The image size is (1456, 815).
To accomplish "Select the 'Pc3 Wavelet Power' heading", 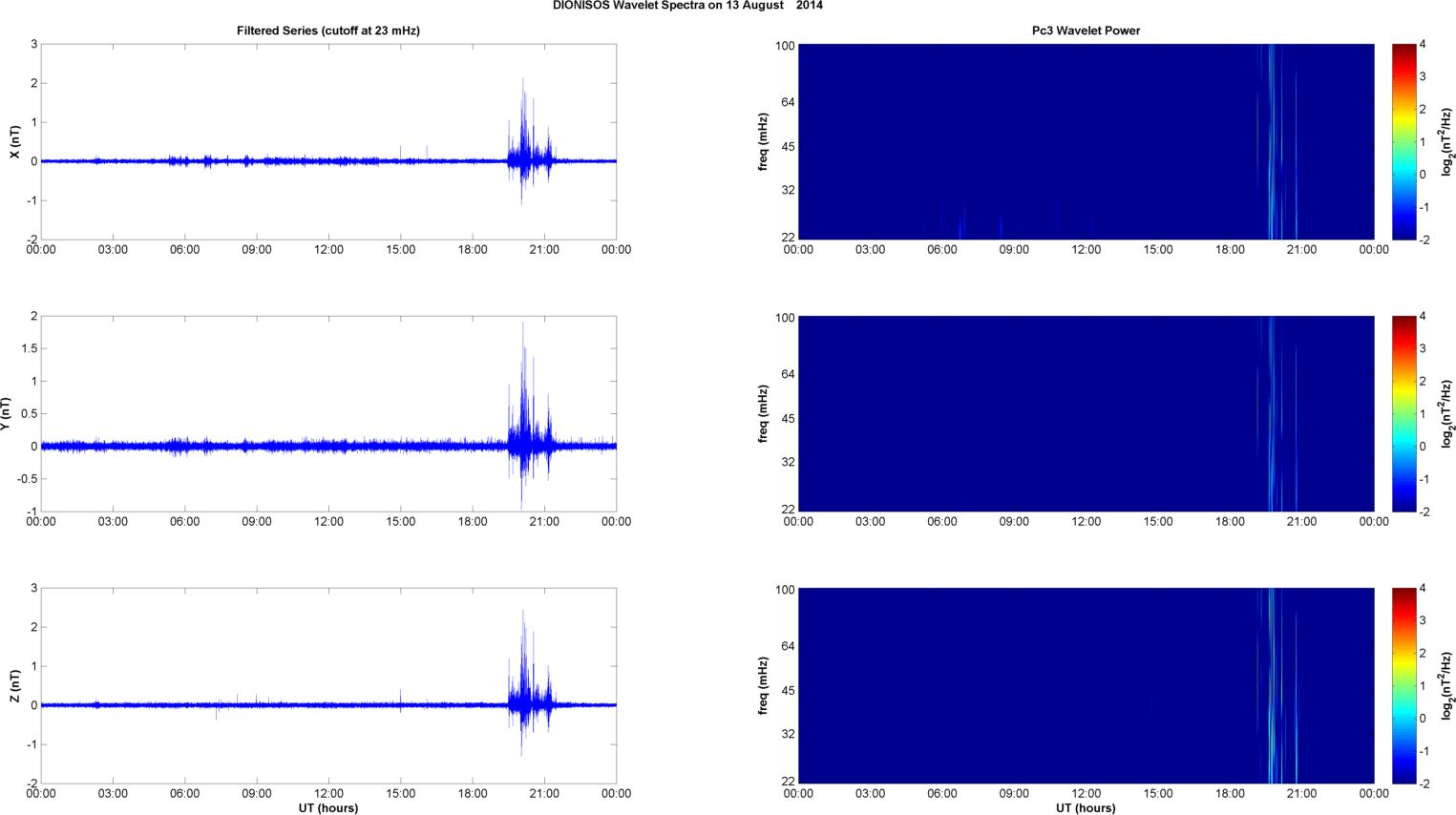I will coord(1086,31).
